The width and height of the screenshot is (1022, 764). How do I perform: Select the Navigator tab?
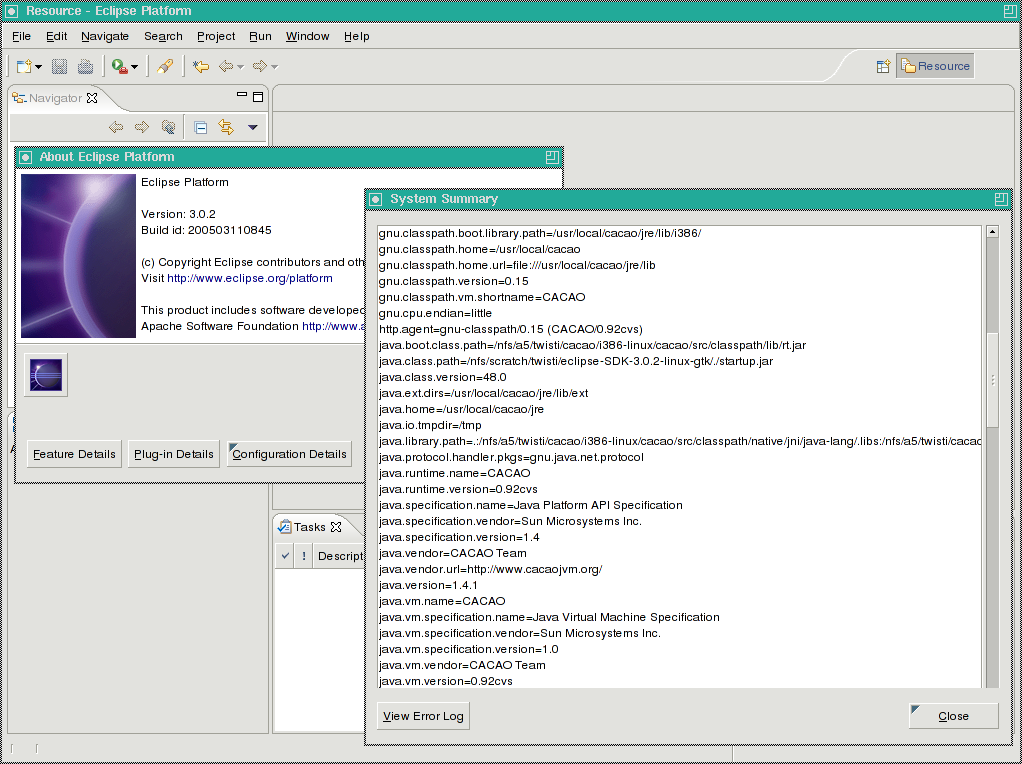(x=55, y=98)
